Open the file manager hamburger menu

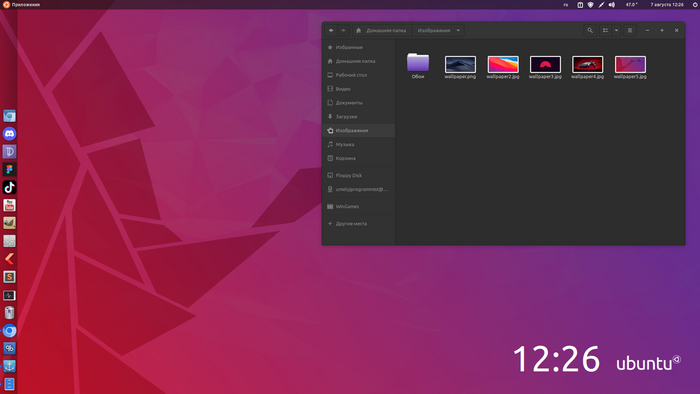click(630, 30)
